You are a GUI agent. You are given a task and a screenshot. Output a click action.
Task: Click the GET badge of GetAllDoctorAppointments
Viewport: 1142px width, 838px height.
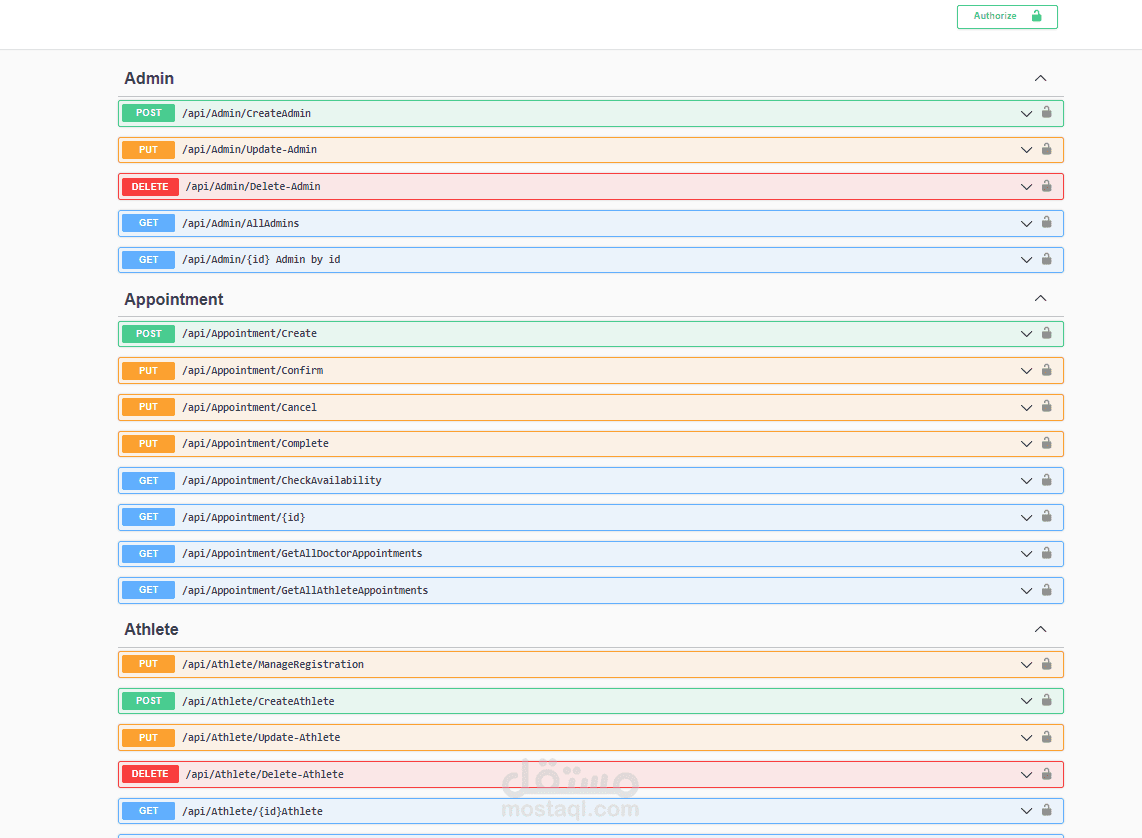(149, 554)
